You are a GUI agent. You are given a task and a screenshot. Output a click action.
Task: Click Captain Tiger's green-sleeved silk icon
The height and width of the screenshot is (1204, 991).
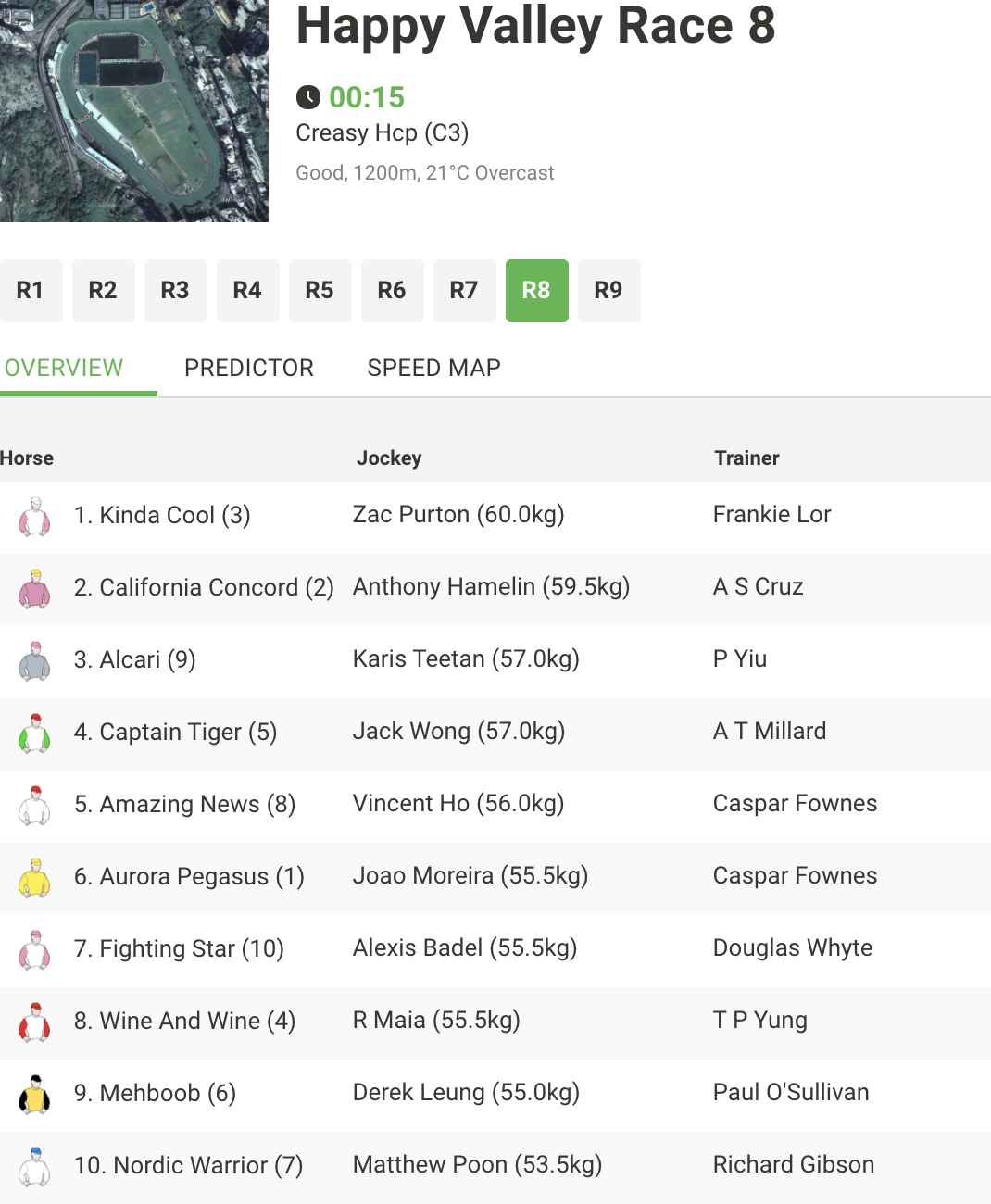click(34, 733)
